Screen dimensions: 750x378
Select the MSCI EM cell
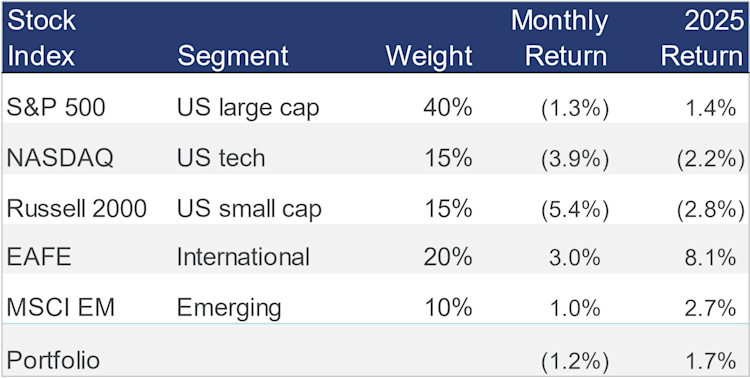tap(61, 308)
